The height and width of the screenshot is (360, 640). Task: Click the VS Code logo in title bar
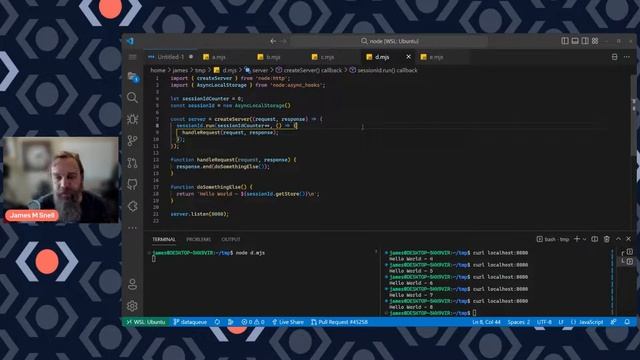point(130,41)
